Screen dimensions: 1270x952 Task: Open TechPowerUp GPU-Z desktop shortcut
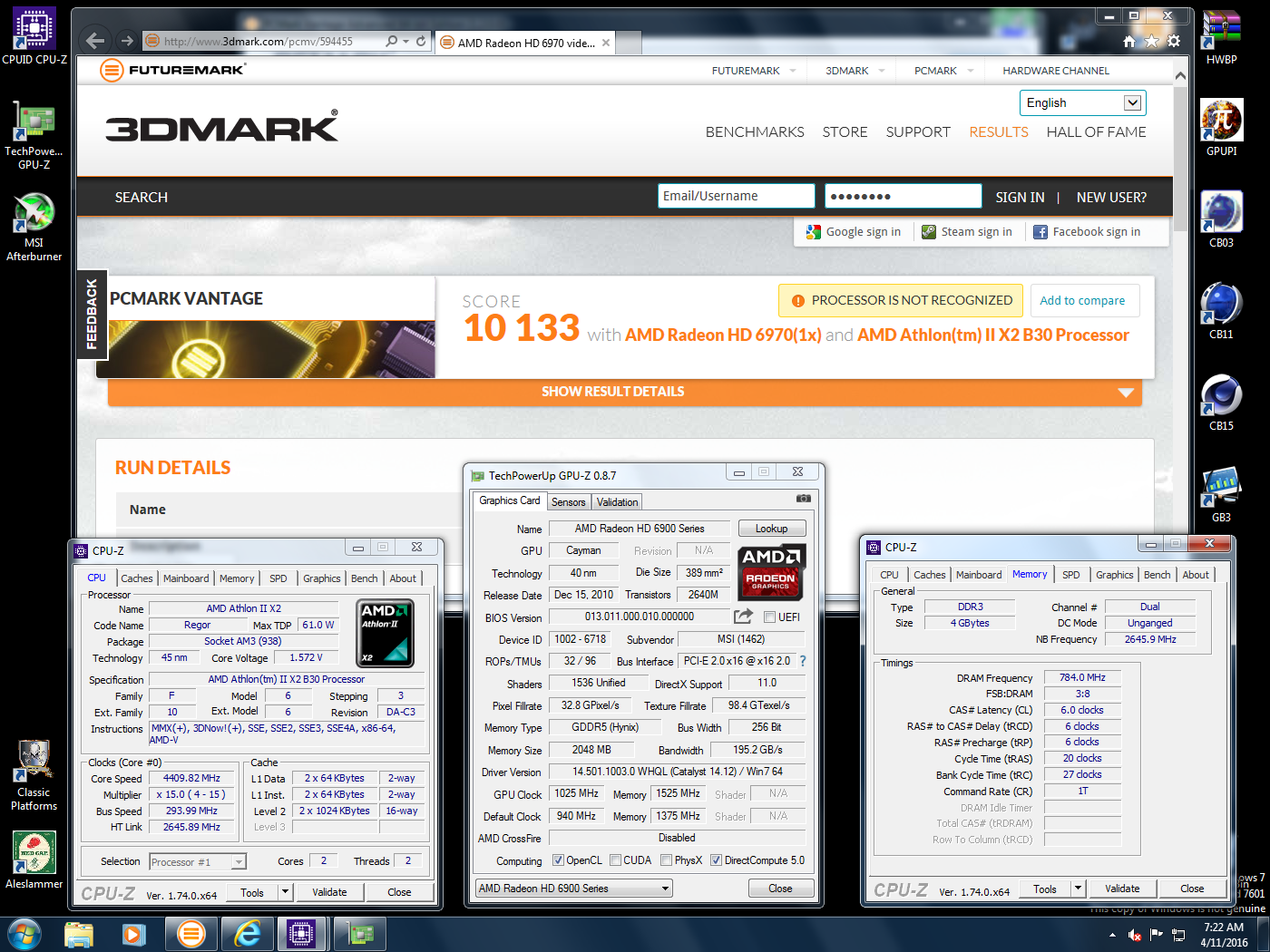[34, 136]
